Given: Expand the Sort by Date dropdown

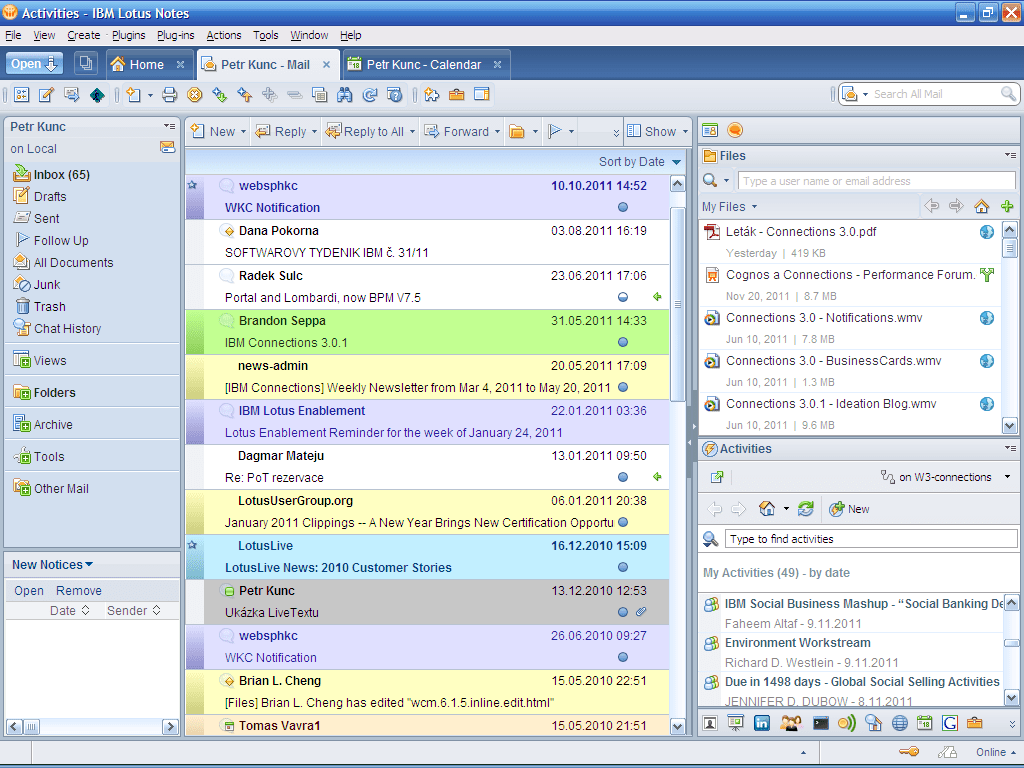Looking at the screenshot, I should coord(640,162).
